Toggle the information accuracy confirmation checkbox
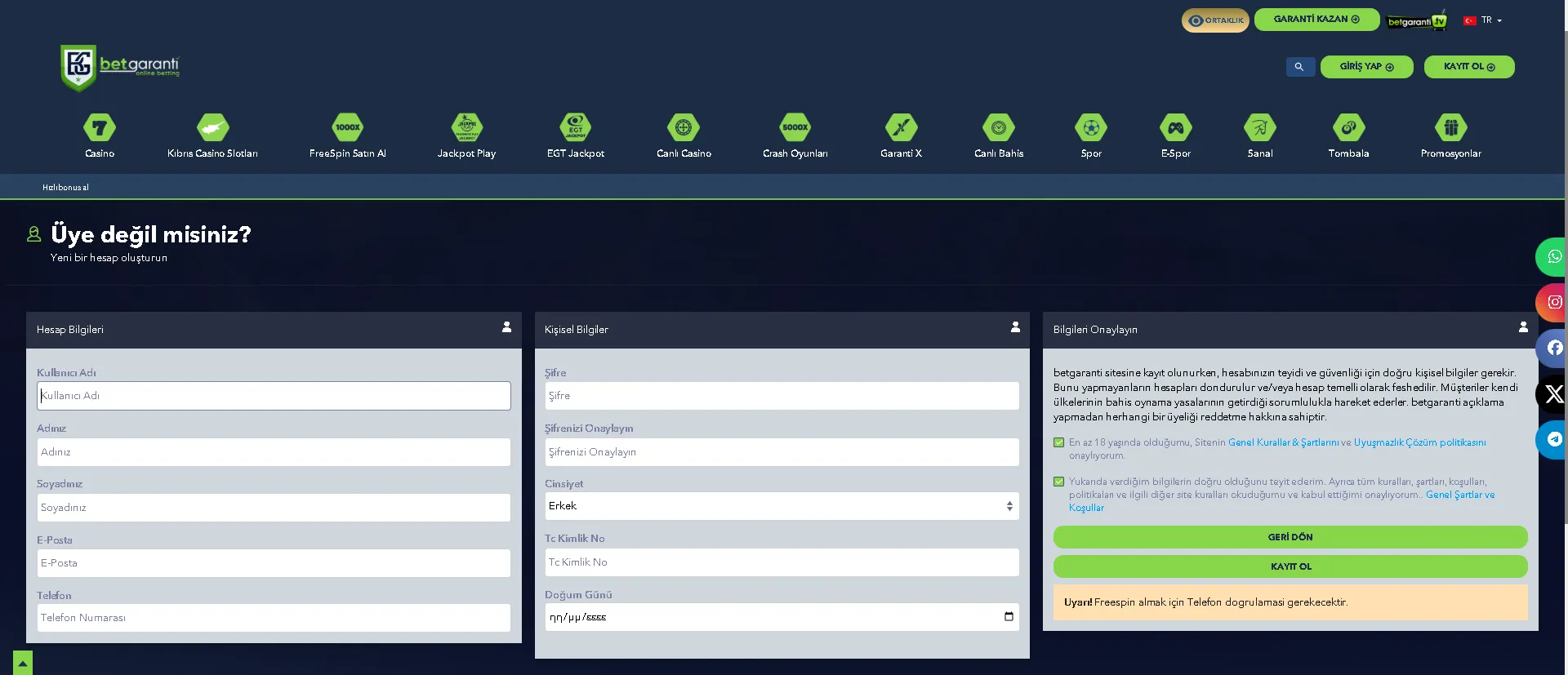The height and width of the screenshot is (675, 1568). 1059,482
